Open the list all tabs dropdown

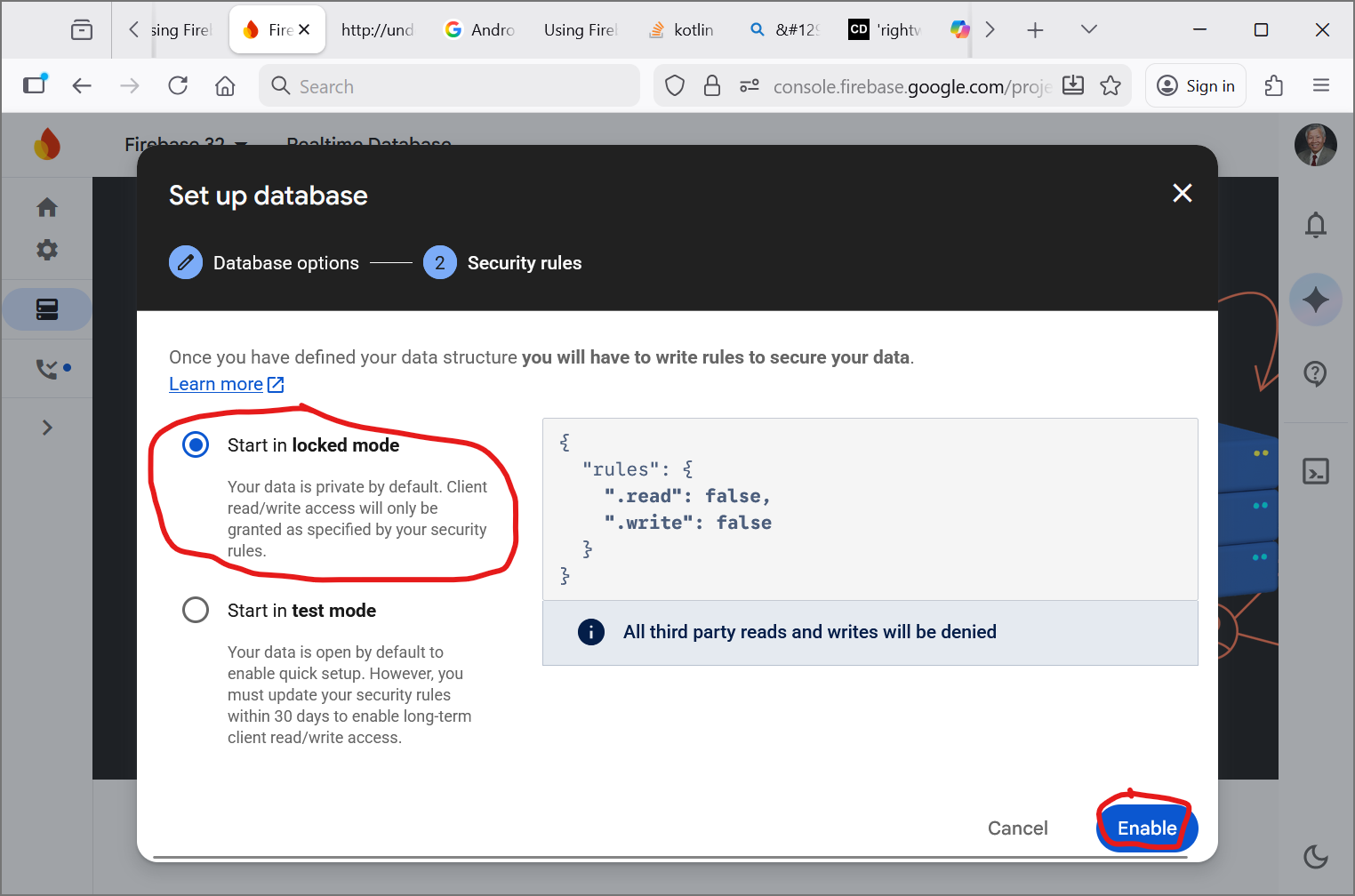click(x=1088, y=29)
